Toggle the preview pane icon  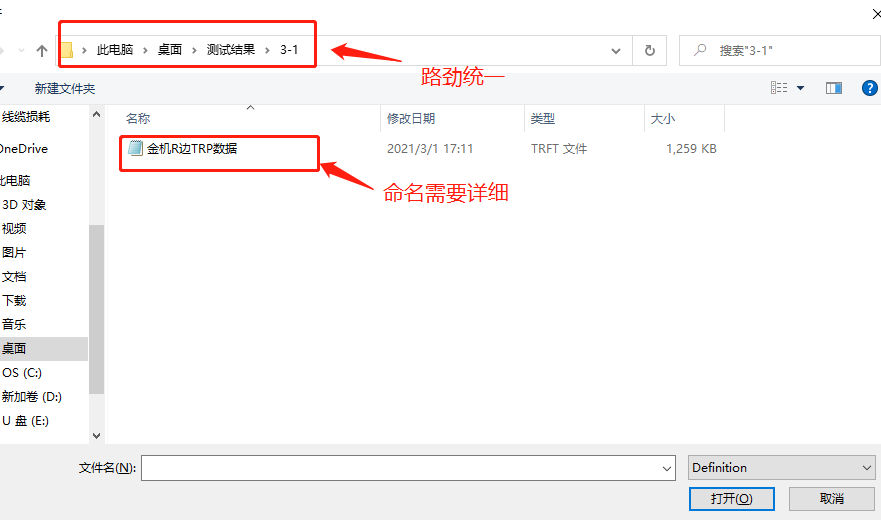coord(834,88)
